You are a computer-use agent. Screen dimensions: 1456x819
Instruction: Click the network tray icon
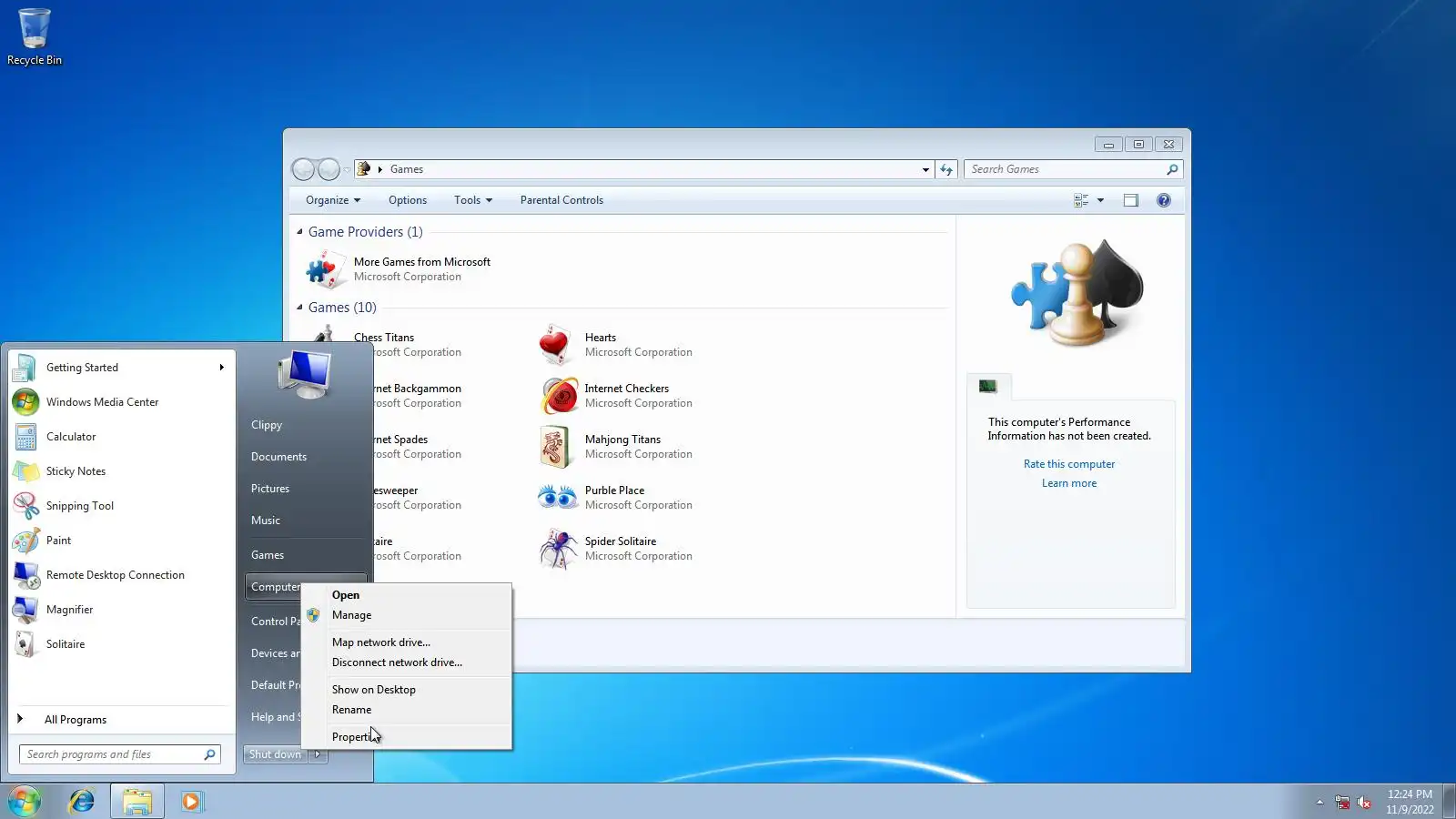pos(1342,802)
